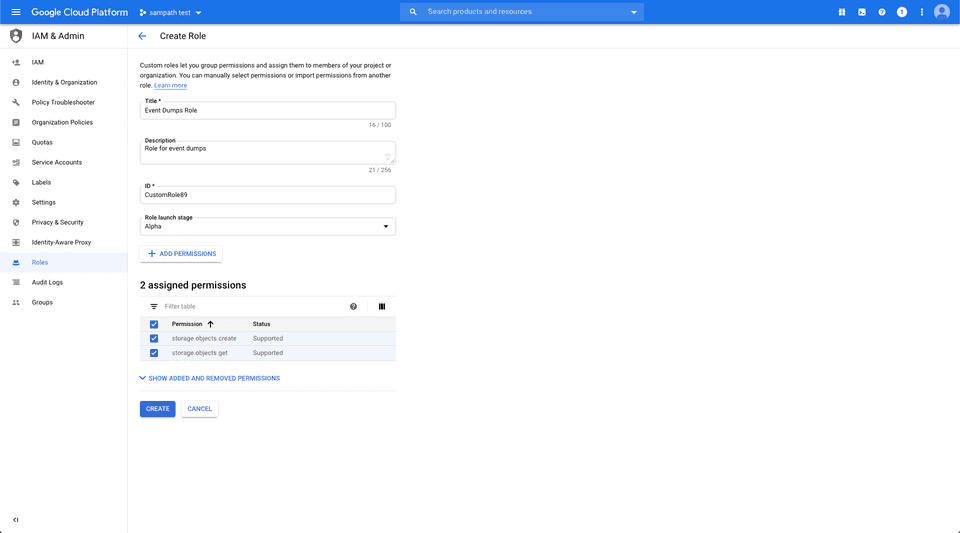The width and height of the screenshot is (960, 533).
Task: Open the user account avatar
Action: 942,12
